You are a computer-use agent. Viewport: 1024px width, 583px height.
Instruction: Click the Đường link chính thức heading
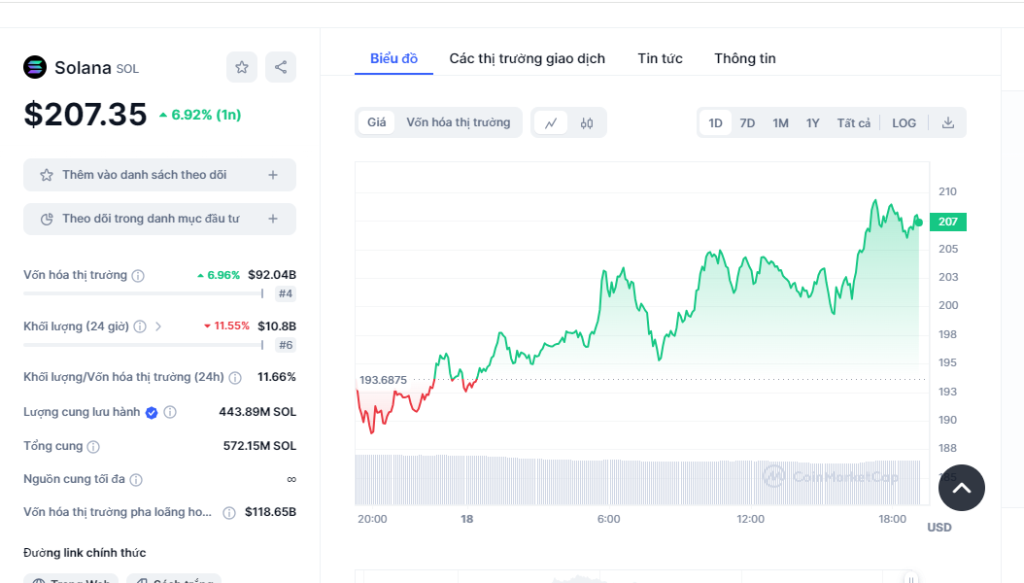pyautogui.click(x=85, y=553)
